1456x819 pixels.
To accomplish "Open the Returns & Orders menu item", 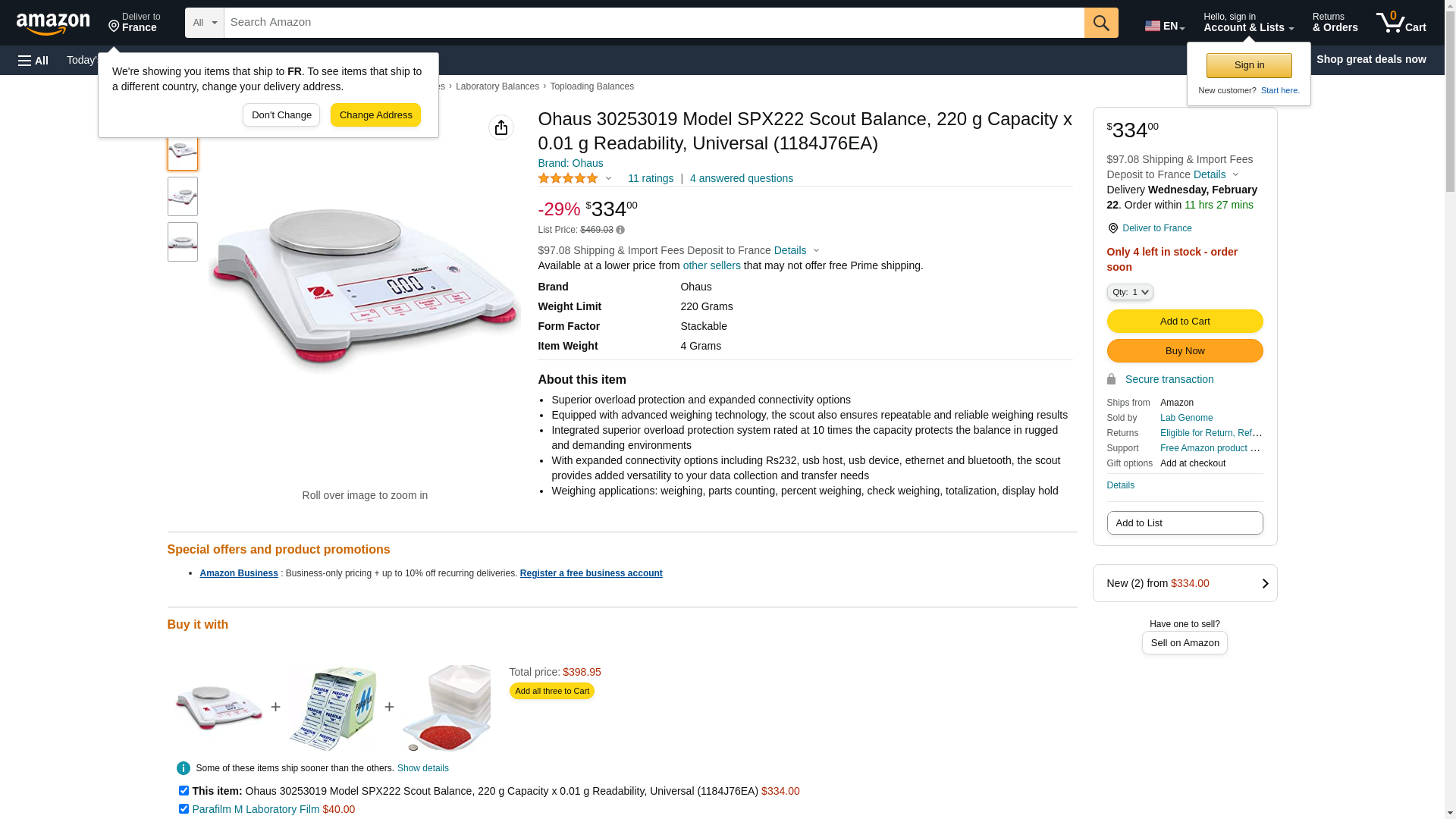I will [1335, 23].
